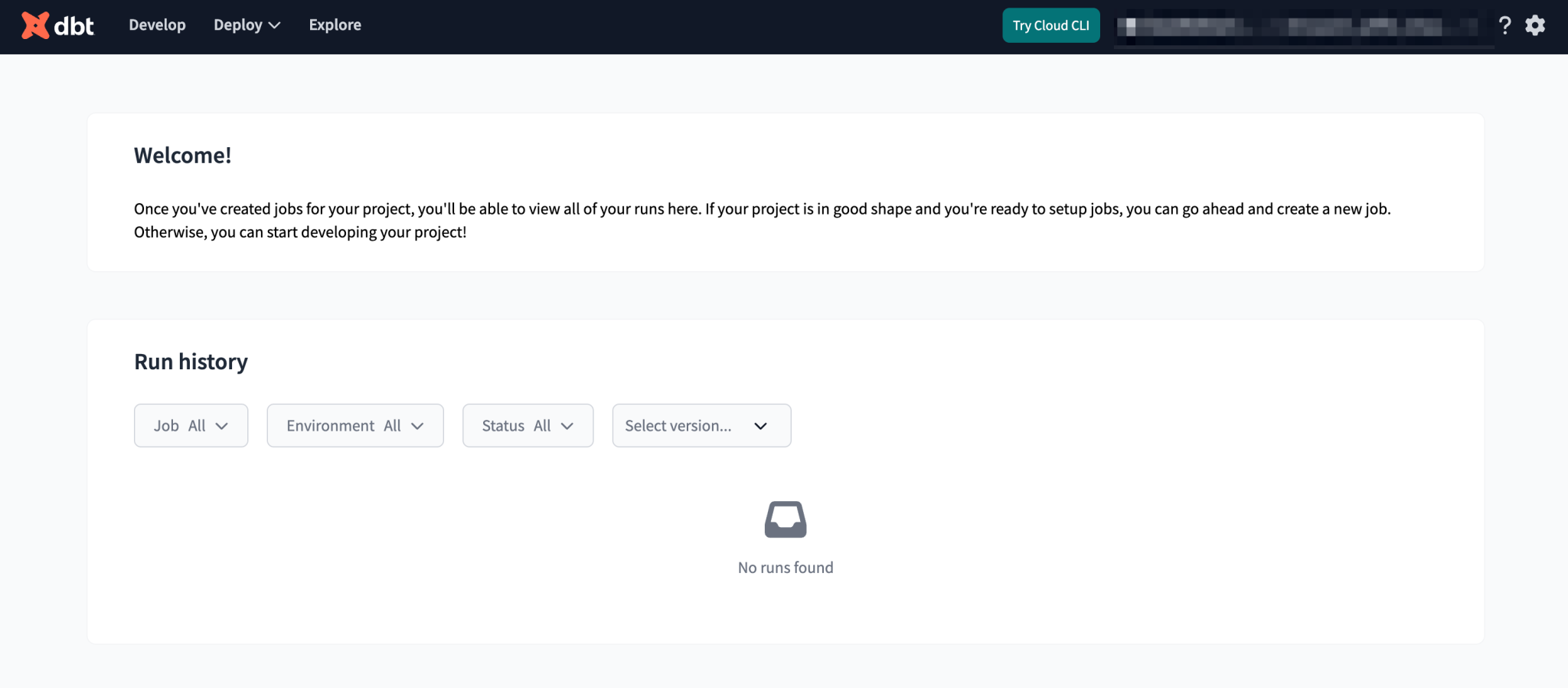Viewport: 1568px width, 688px height.
Task: Click the No runs found message
Action: pyautogui.click(x=785, y=568)
